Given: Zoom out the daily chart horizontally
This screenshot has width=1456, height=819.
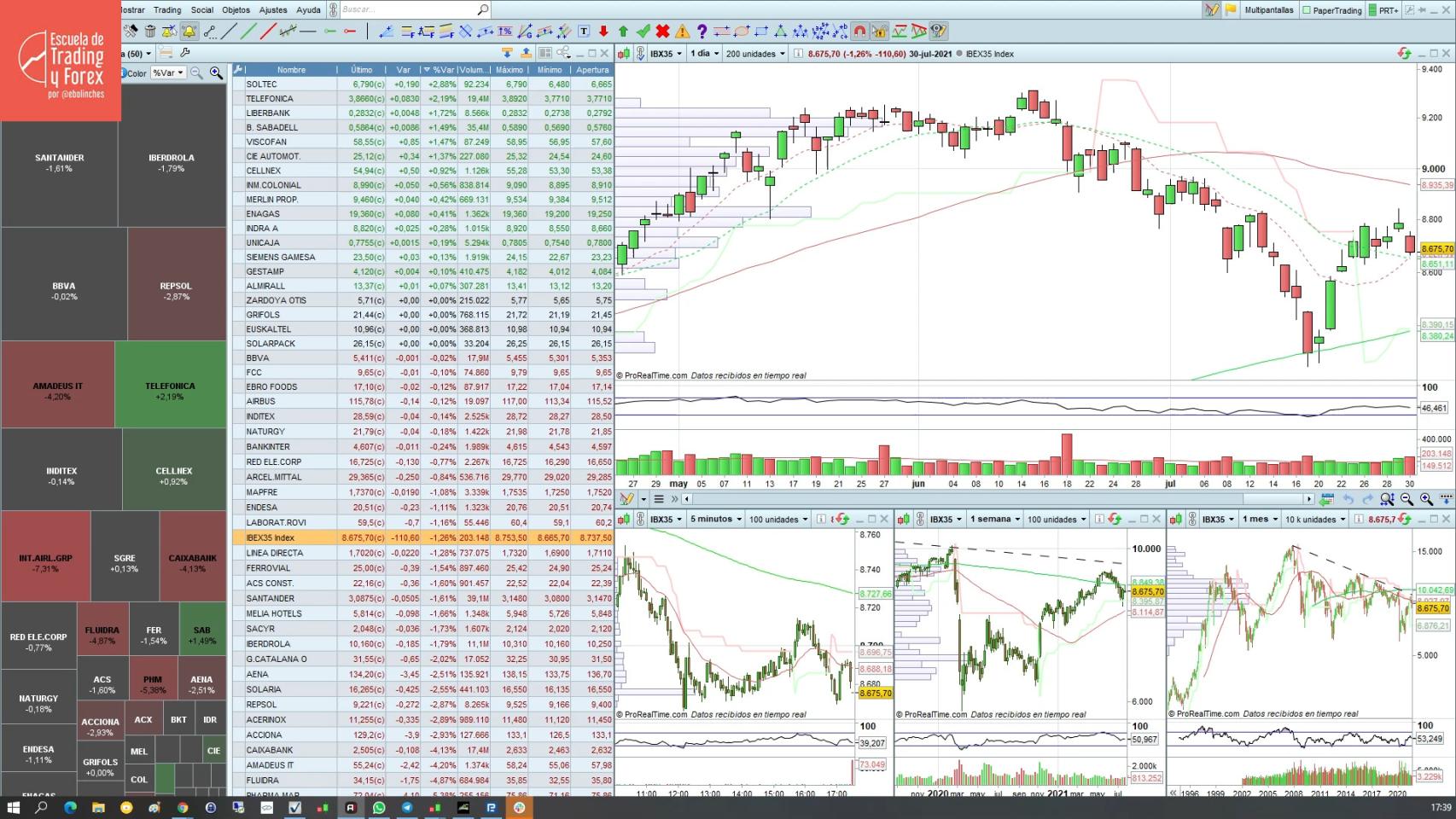Looking at the screenshot, I should coord(1406,499).
